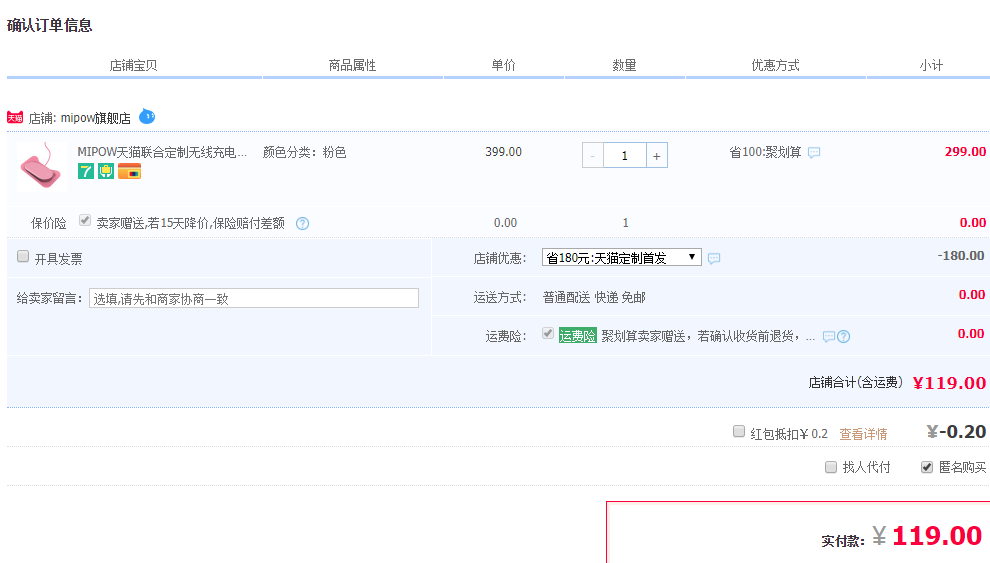Click the orange credit card payment icon
This screenshot has width=990, height=563.
tap(129, 171)
